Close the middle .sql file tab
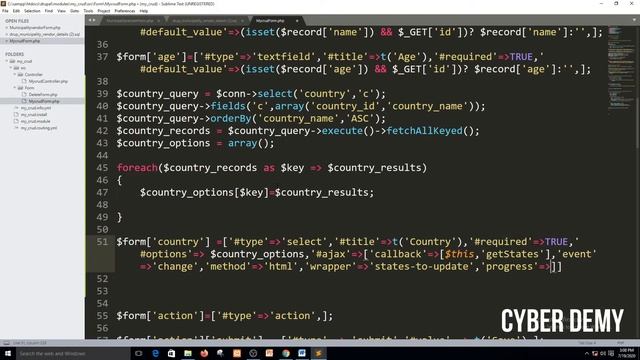Screen dimensions: 640x360 click(242, 21)
